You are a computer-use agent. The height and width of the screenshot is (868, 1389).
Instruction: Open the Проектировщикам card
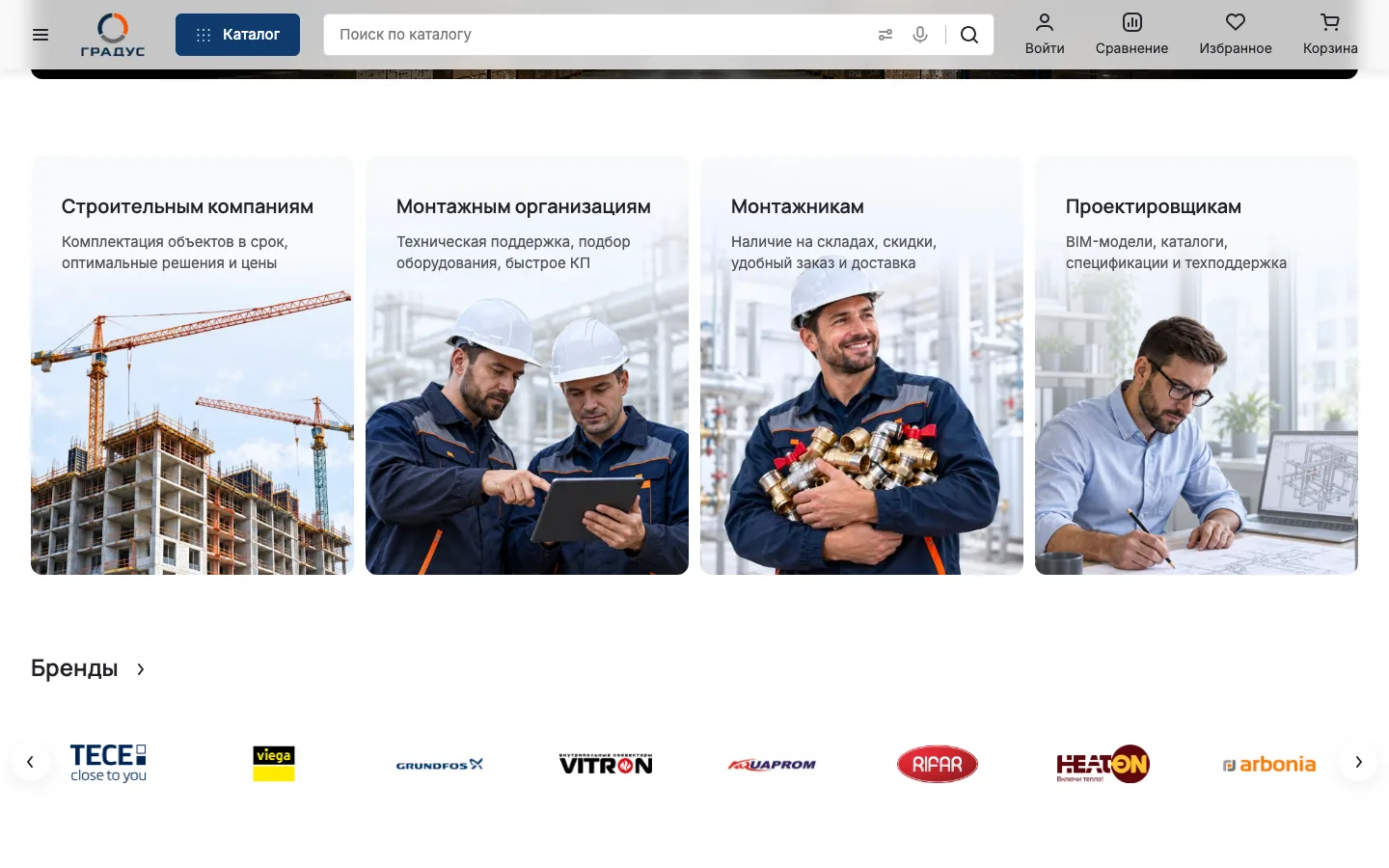[x=1196, y=366]
